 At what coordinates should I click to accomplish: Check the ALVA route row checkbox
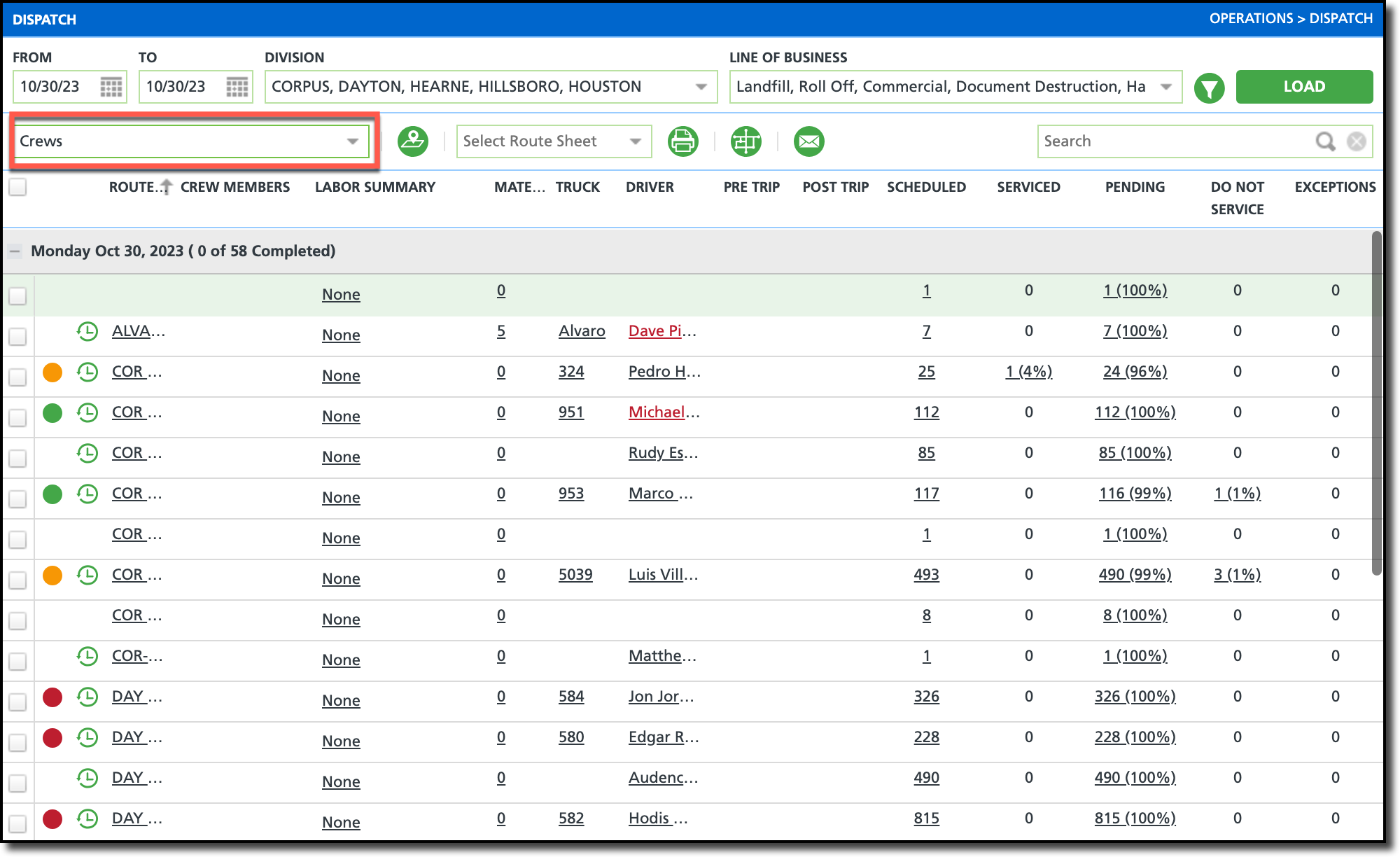pos(18,336)
